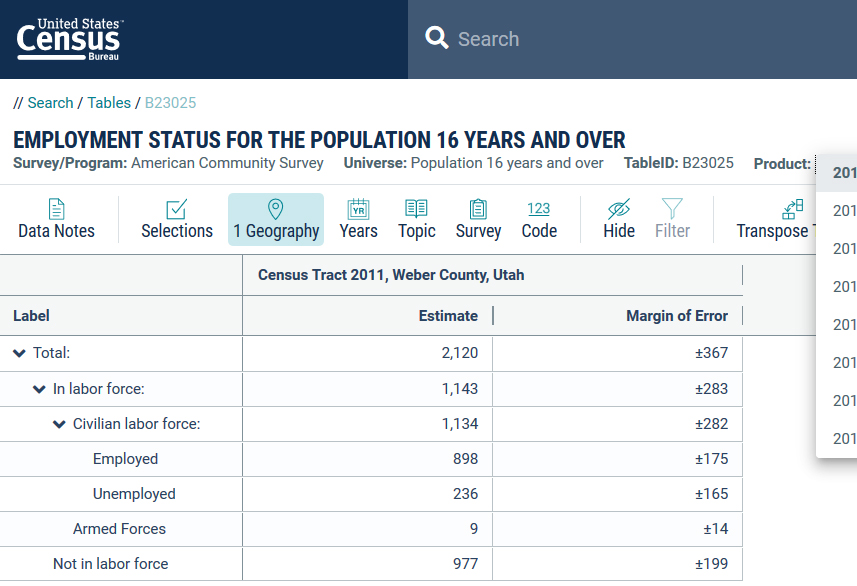Screen dimensions: 857x586
Task: Open the Selections panel
Action: (x=177, y=219)
